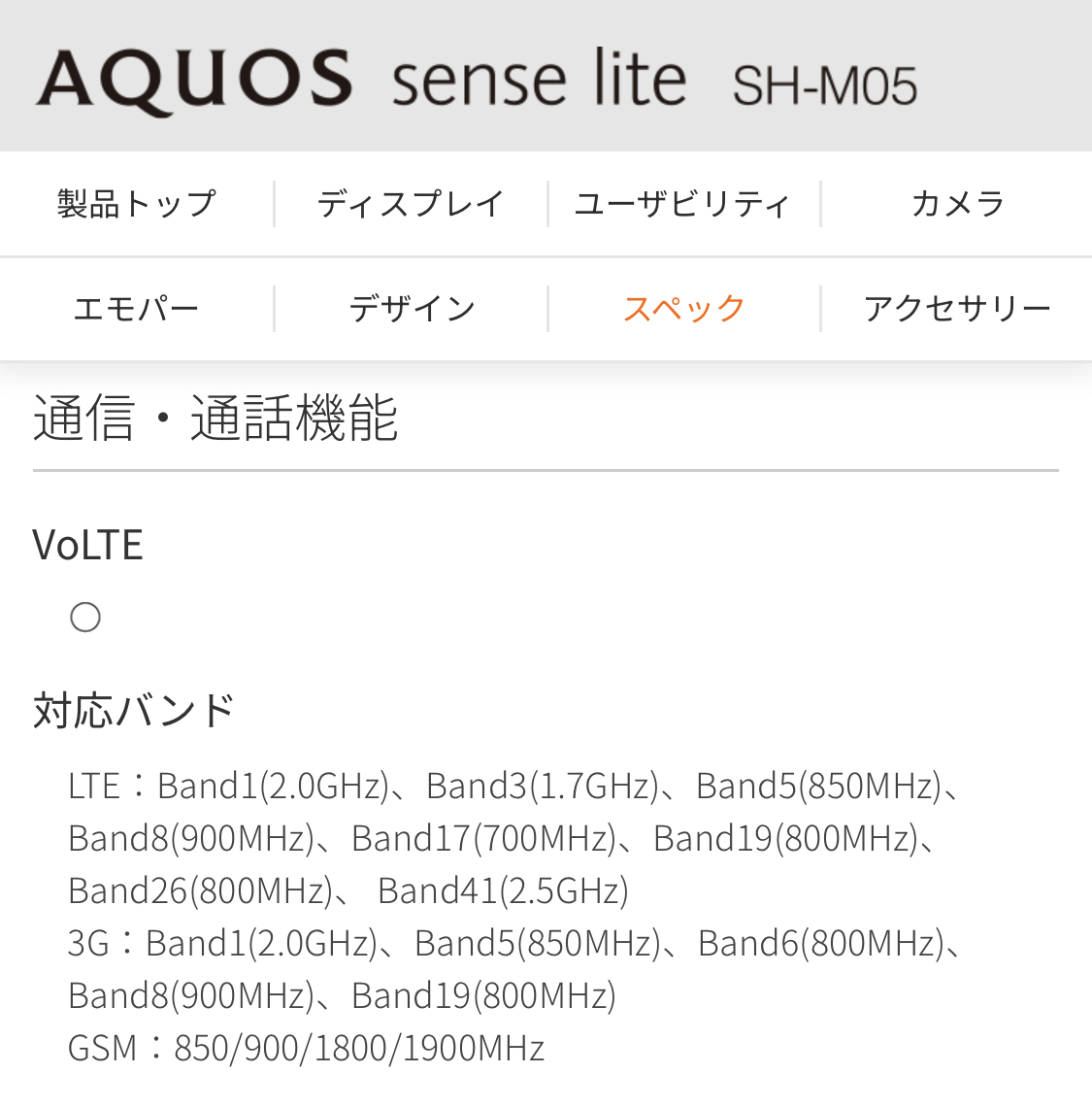
Task: Click the 対応バンド heading
Action: (x=134, y=710)
